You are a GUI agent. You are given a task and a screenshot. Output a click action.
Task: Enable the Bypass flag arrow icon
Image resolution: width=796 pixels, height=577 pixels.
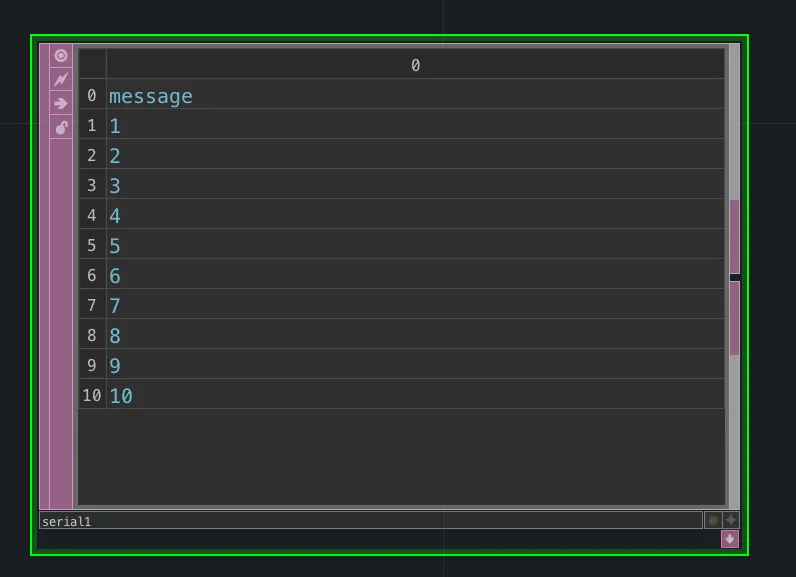61,103
